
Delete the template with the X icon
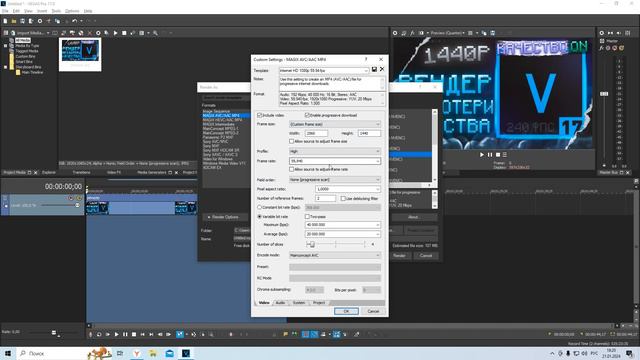[382, 70]
